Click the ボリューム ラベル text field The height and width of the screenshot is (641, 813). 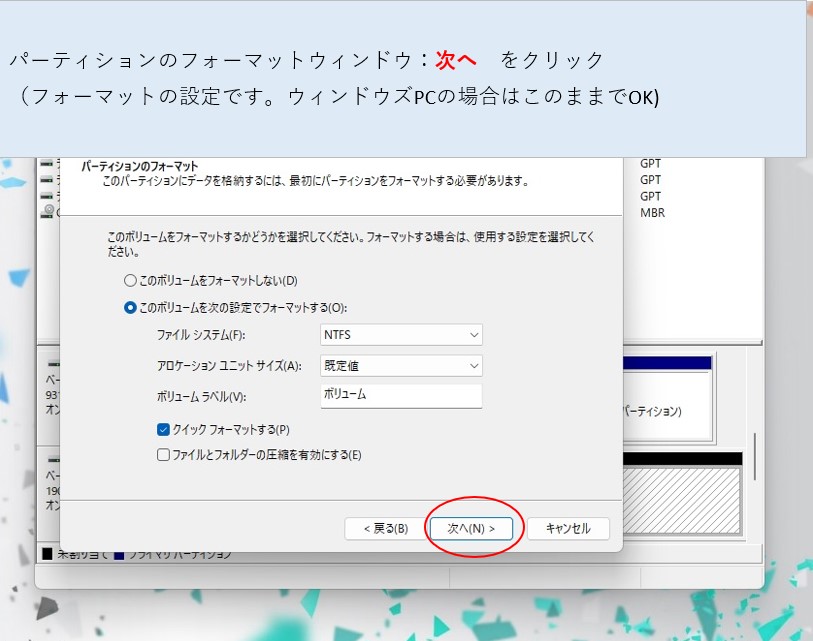(x=401, y=395)
